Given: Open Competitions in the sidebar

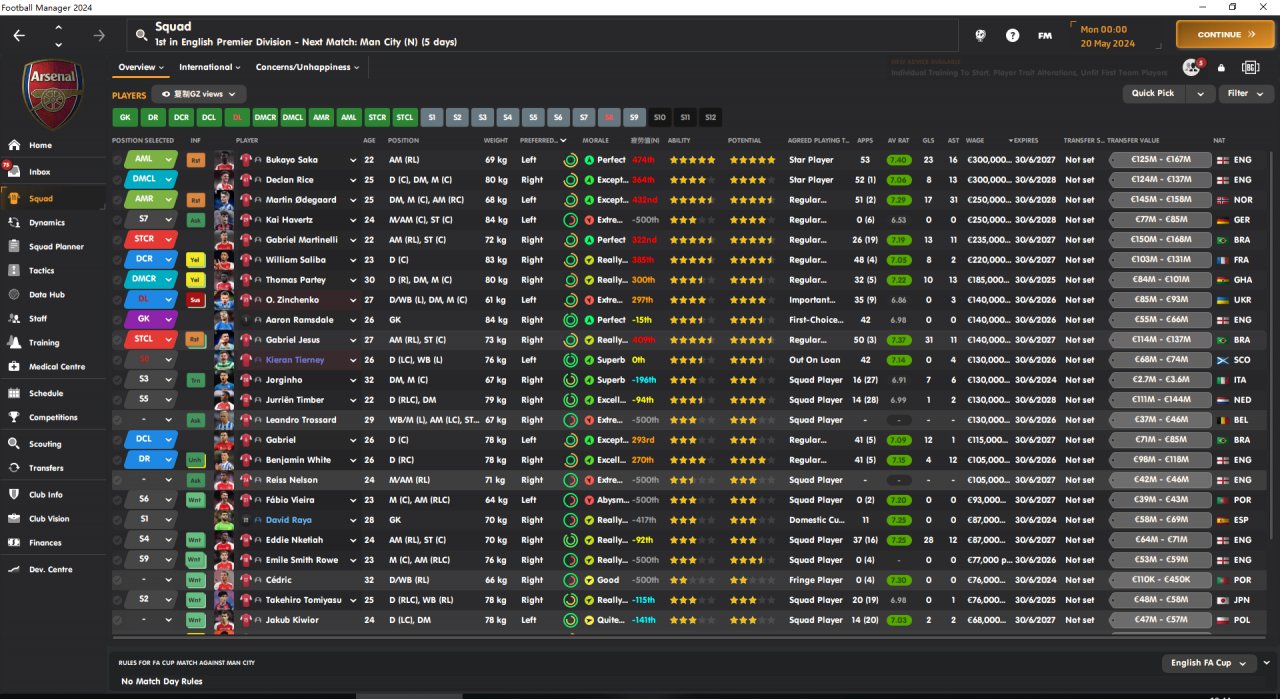Looking at the screenshot, I should 53,417.
